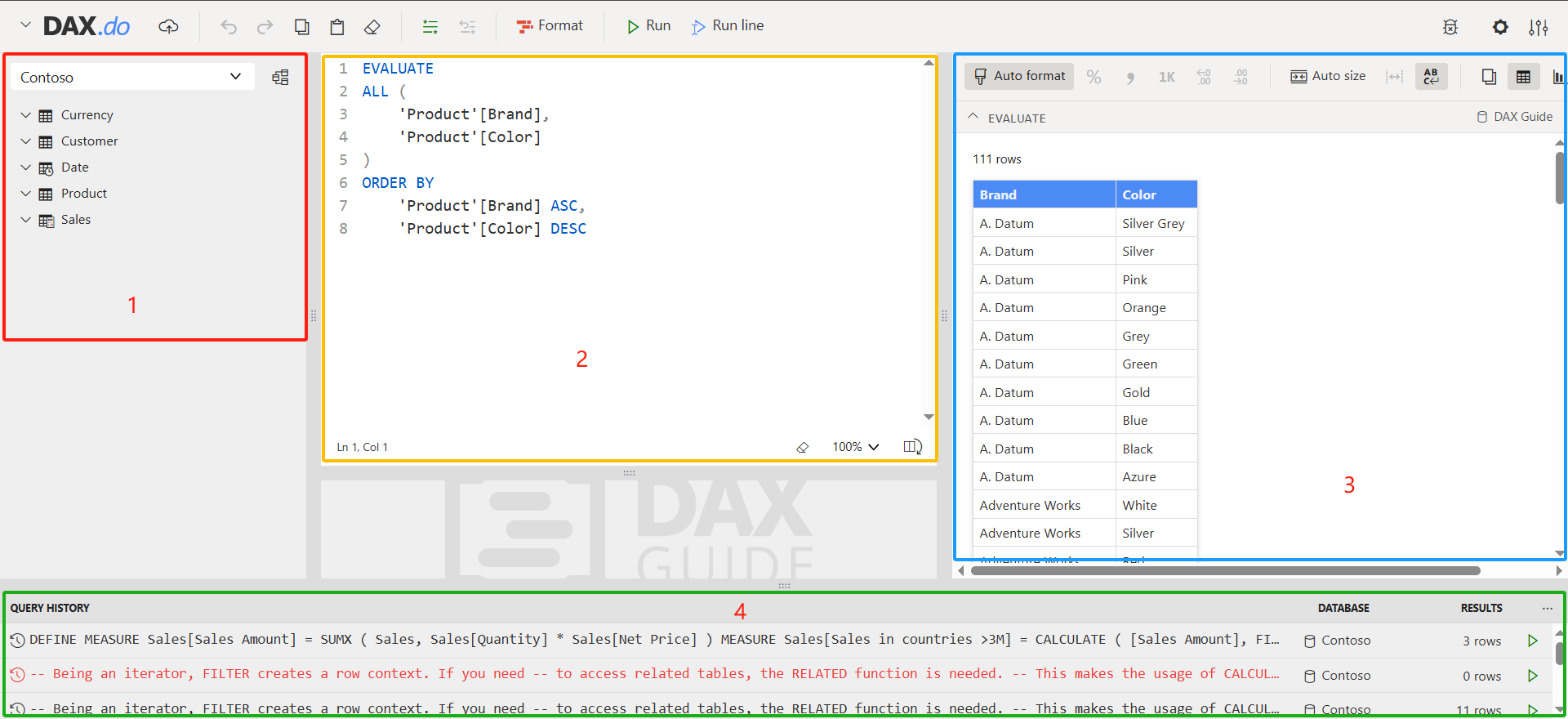Select the Adventure Works White row brand cell
Viewport: 1568px width, 719px height.
point(1044,505)
